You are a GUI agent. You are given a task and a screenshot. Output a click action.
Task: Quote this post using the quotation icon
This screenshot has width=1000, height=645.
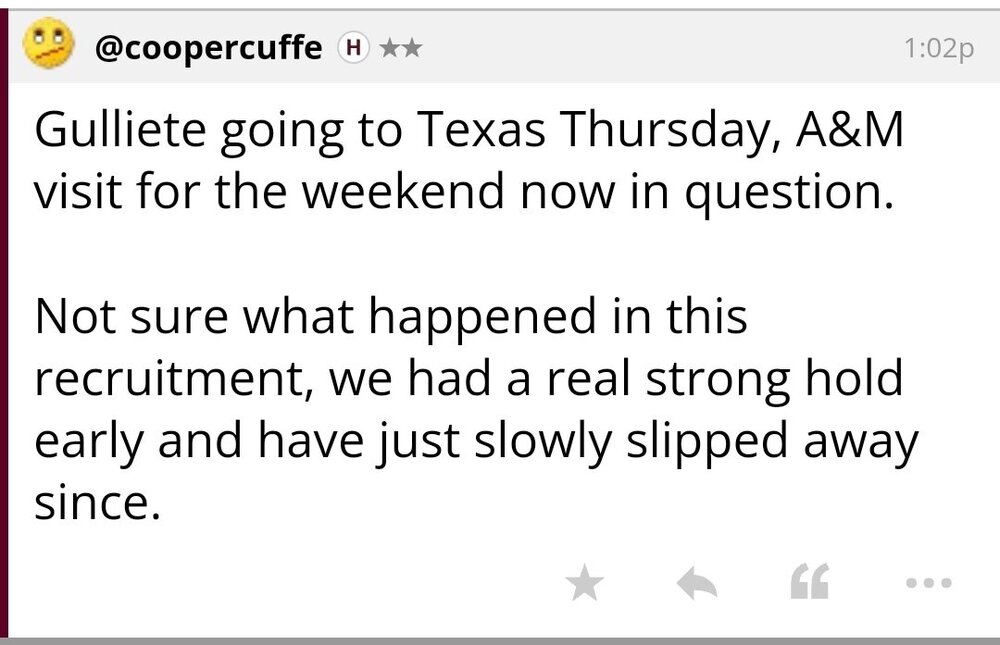click(x=809, y=582)
